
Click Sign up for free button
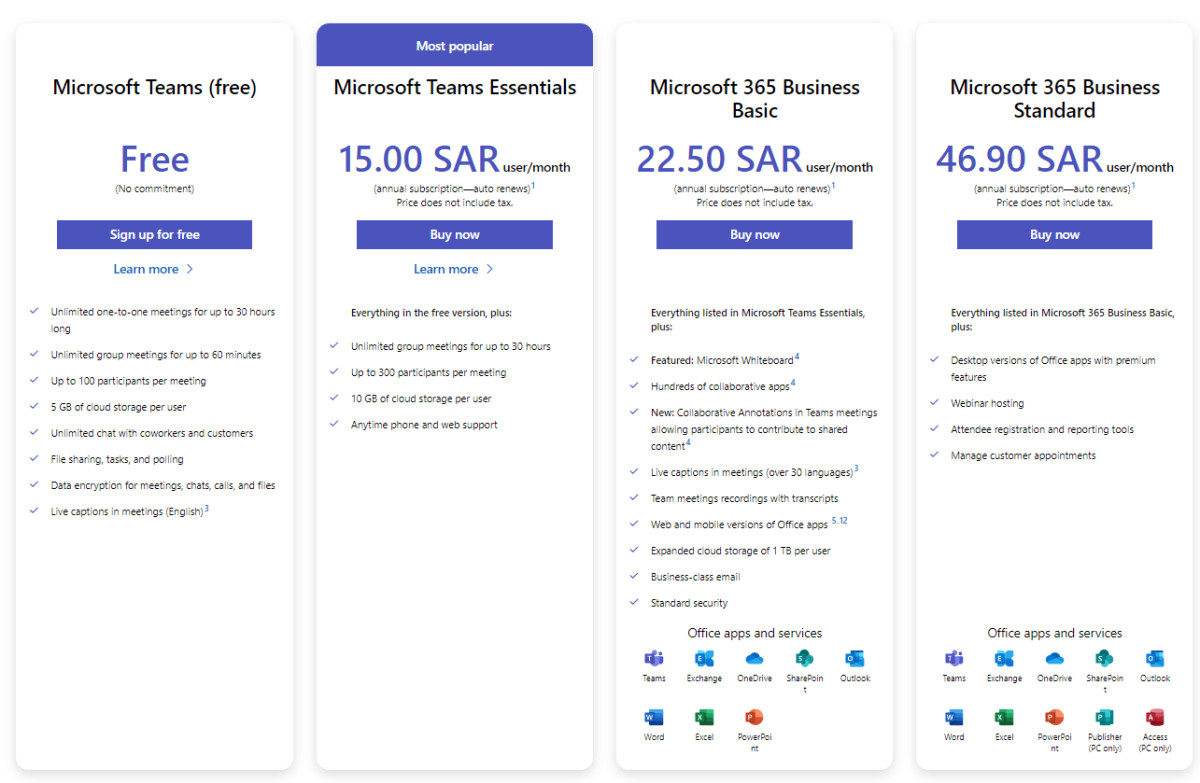(x=154, y=235)
